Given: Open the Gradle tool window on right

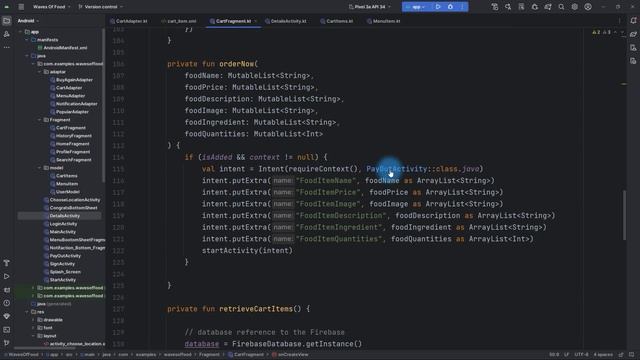Looking at the screenshot, I should click(633, 34).
